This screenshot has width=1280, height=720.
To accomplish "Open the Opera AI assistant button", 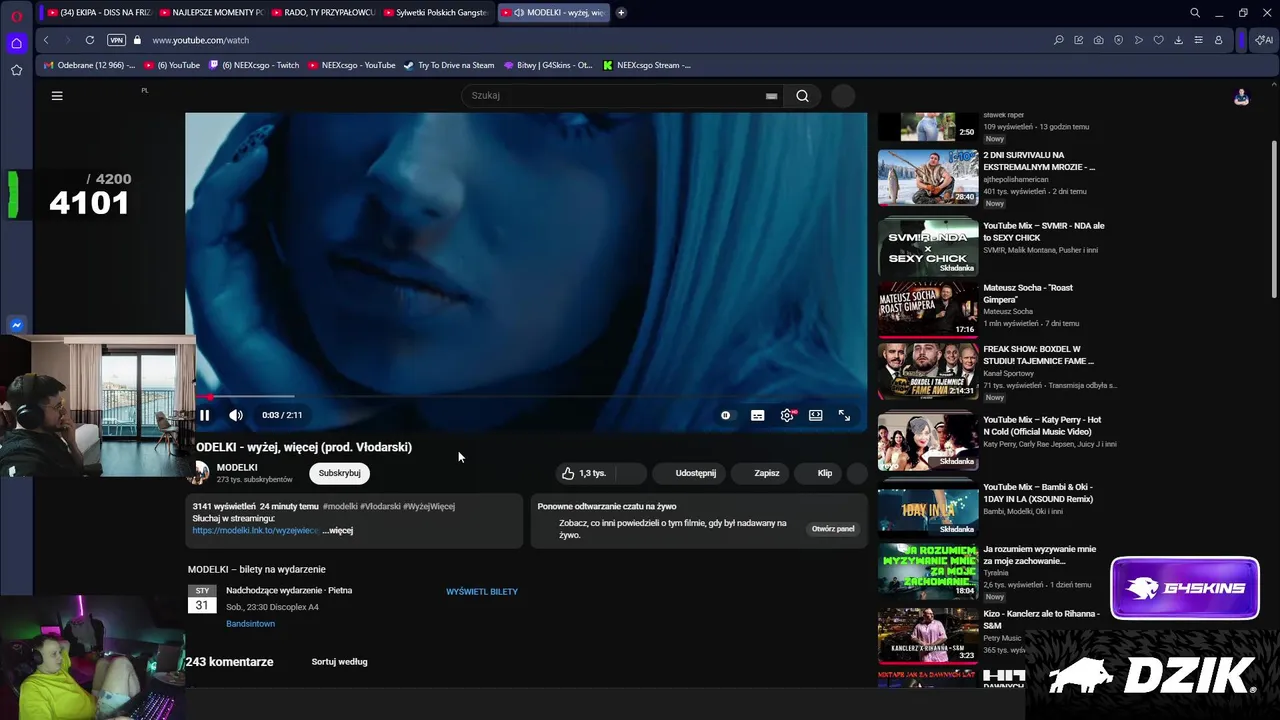I will click(1264, 40).
